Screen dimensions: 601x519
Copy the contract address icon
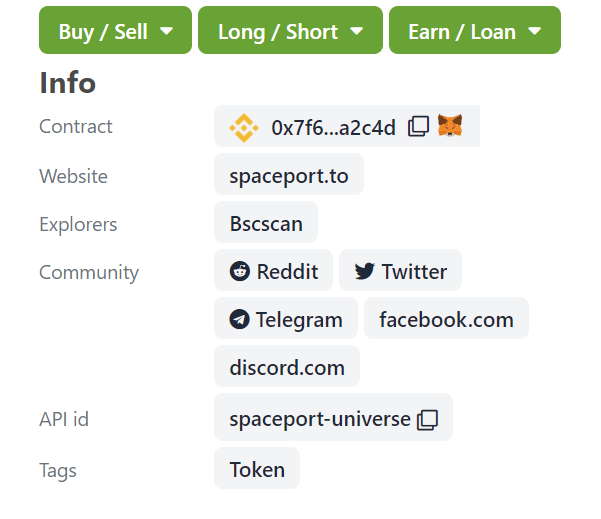(x=418, y=126)
